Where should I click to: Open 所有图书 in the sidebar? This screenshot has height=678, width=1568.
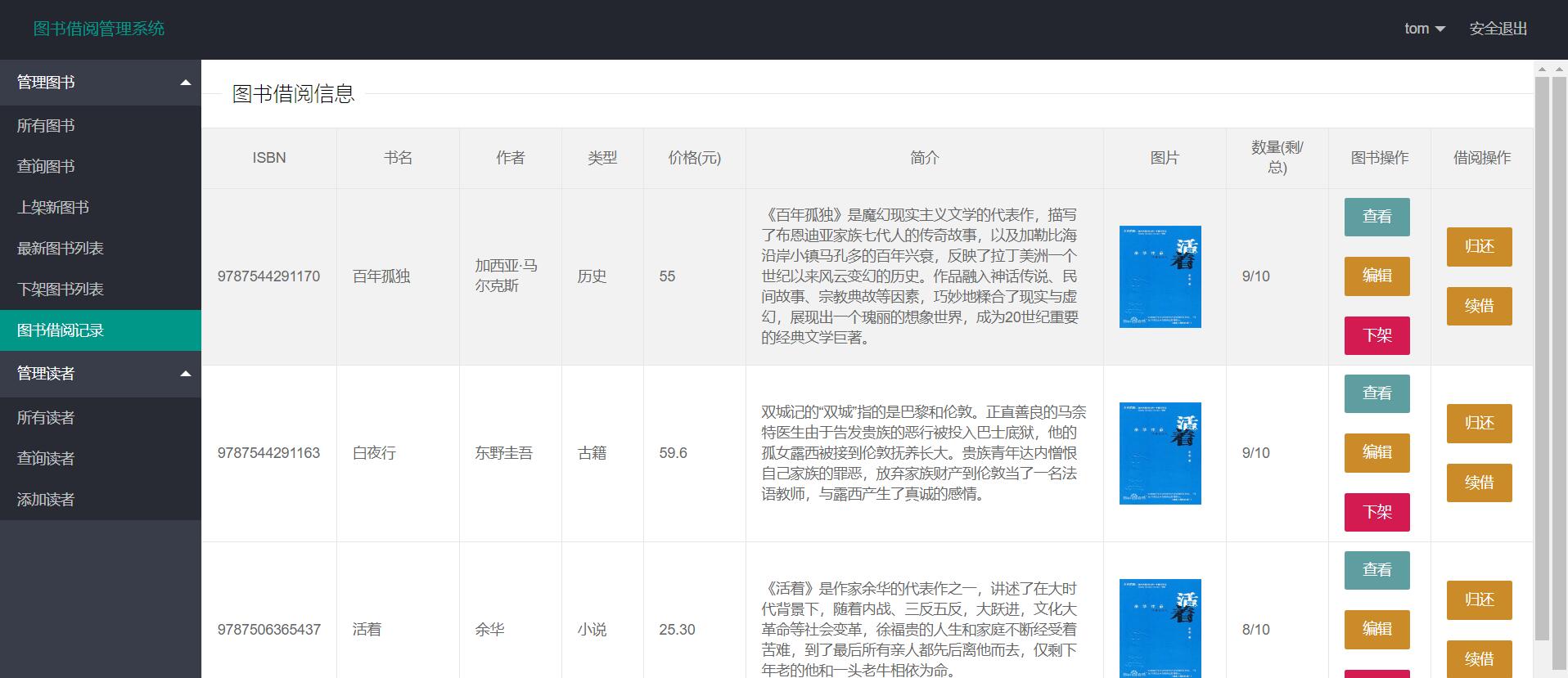coord(101,126)
